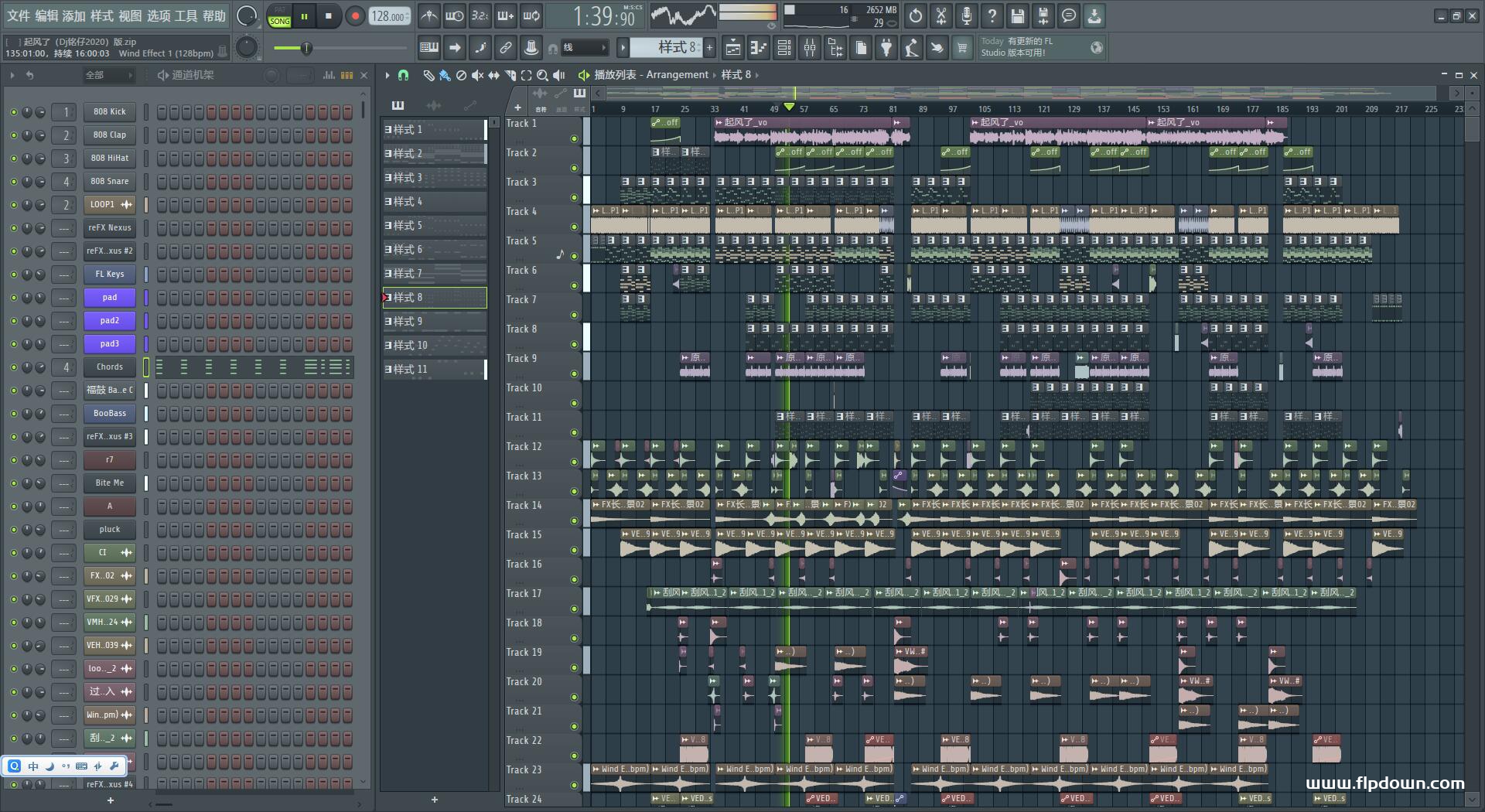Open the 选项 menu
The height and width of the screenshot is (812, 1485).
(x=159, y=16)
